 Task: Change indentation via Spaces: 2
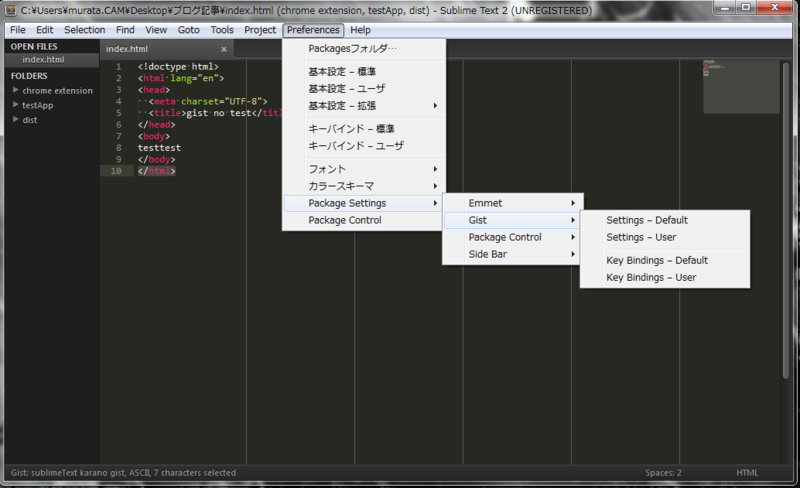pyautogui.click(x=663, y=473)
